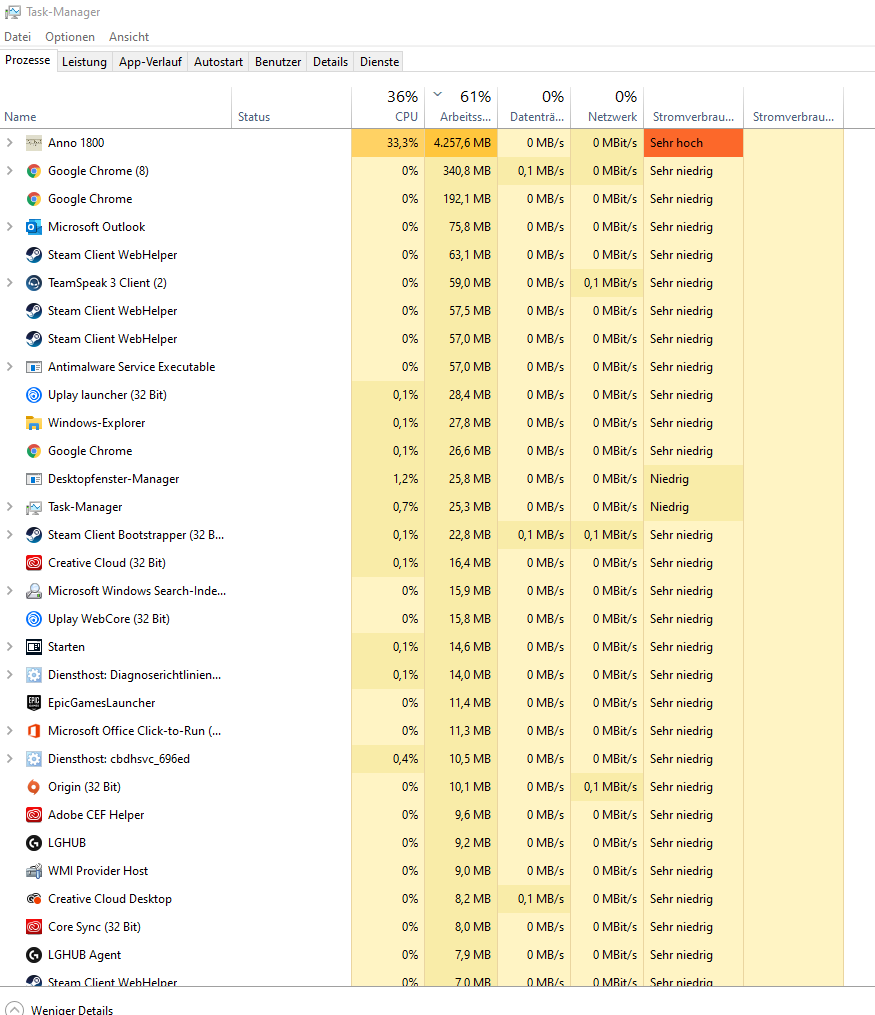Click the Creative Cloud (32 Bit) icon
The height and width of the screenshot is (1015, 875).
[x=34, y=563]
